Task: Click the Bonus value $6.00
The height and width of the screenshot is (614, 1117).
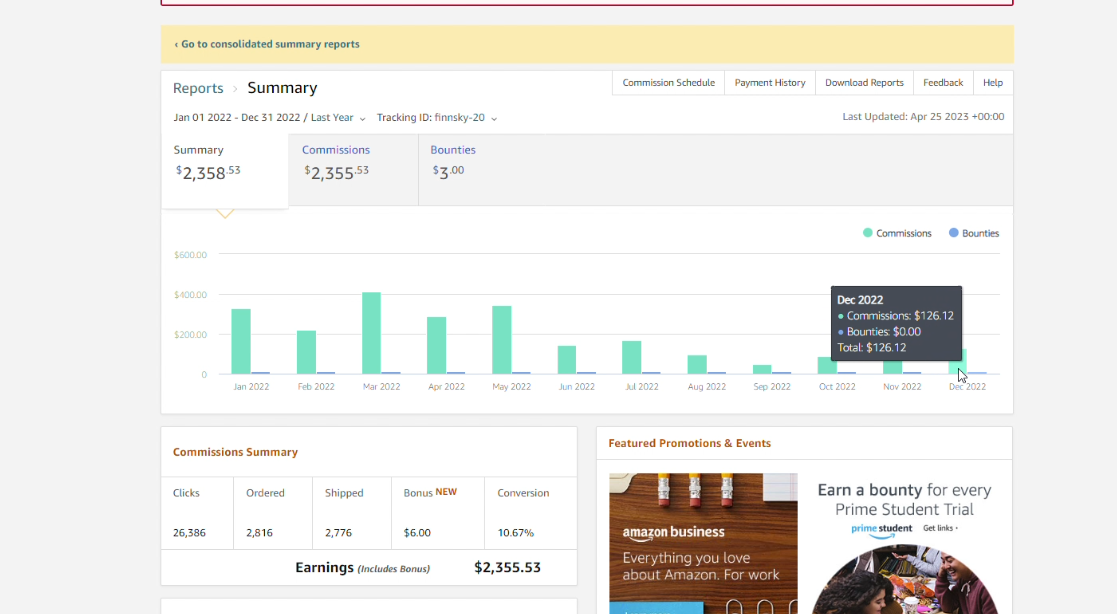Action: tap(417, 533)
